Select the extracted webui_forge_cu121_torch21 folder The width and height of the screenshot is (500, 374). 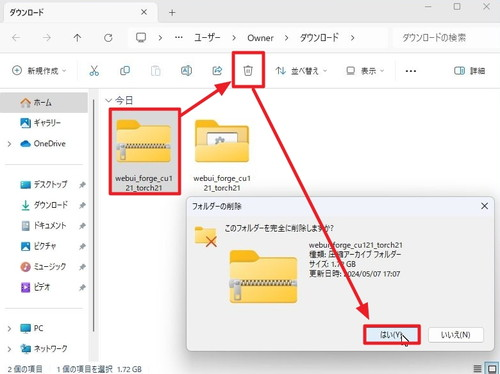click(x=222, y=155)
